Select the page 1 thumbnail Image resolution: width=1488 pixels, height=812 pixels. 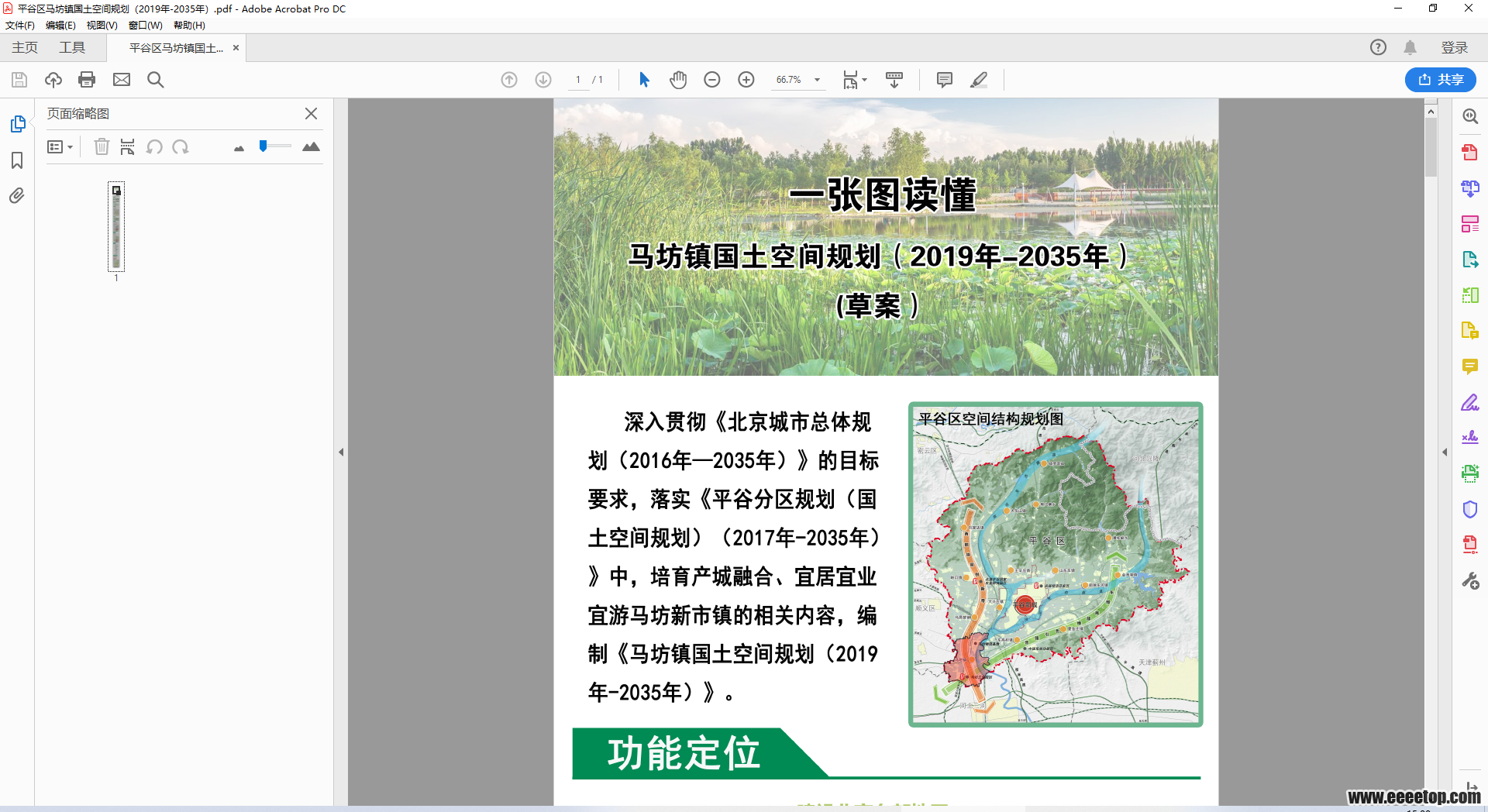tap(116, 226)
